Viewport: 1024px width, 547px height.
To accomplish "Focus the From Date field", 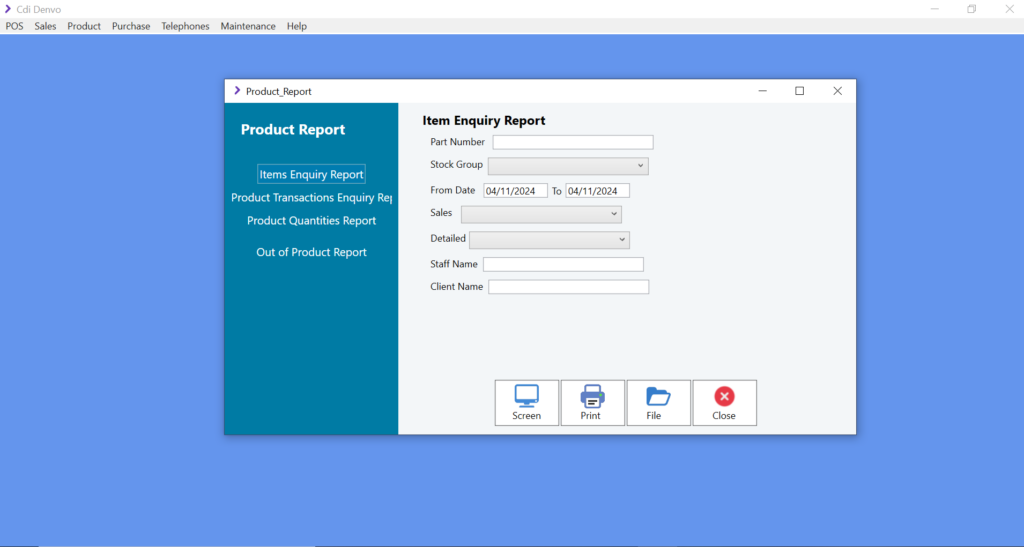I will point(516,191).
